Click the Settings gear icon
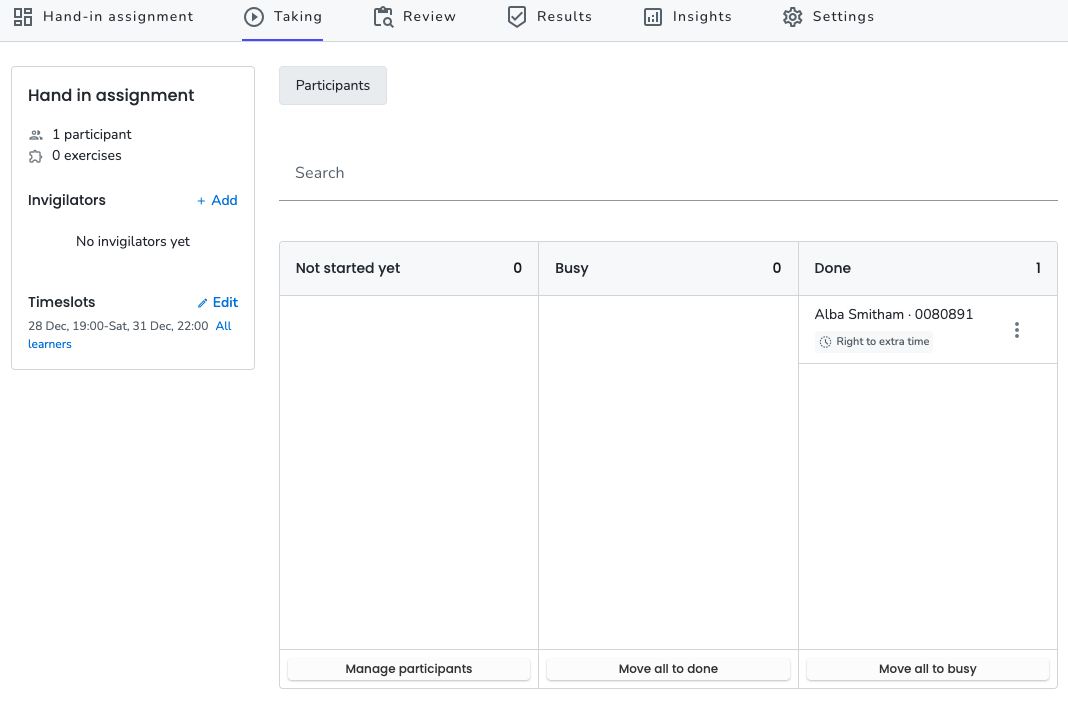The width and height of the screenshot is (1068, 702). pyautogui.click(x=793, y=17)
